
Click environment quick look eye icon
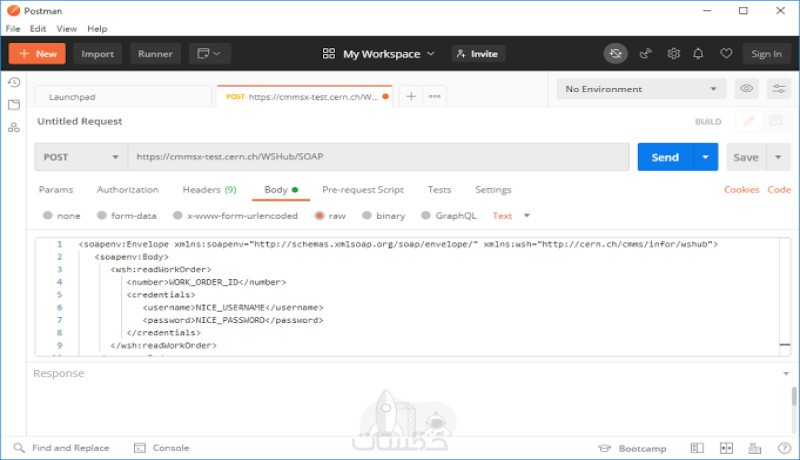(746, 89)
